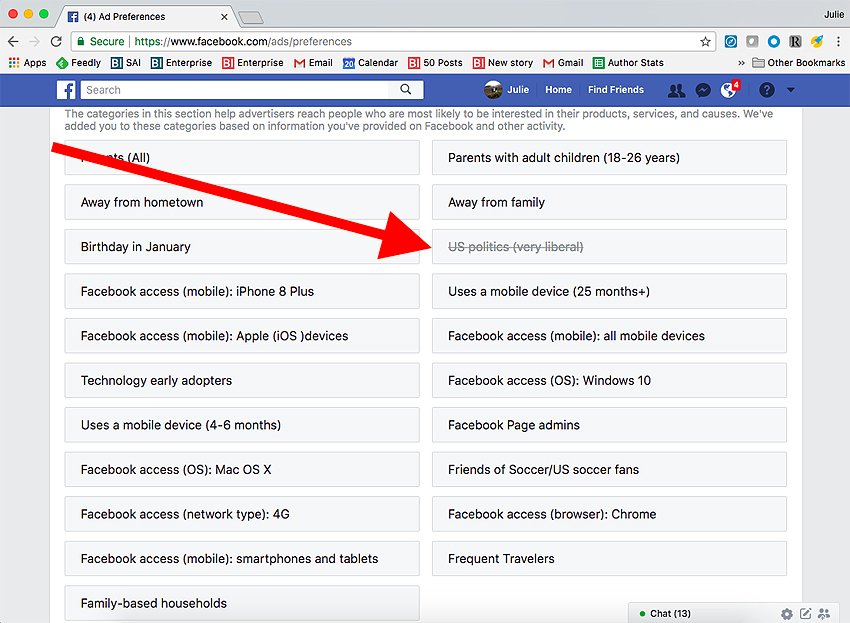Open the 50 Posts bookmark
850x623 pixels.
pyautogui.click(x=435, y=63)
